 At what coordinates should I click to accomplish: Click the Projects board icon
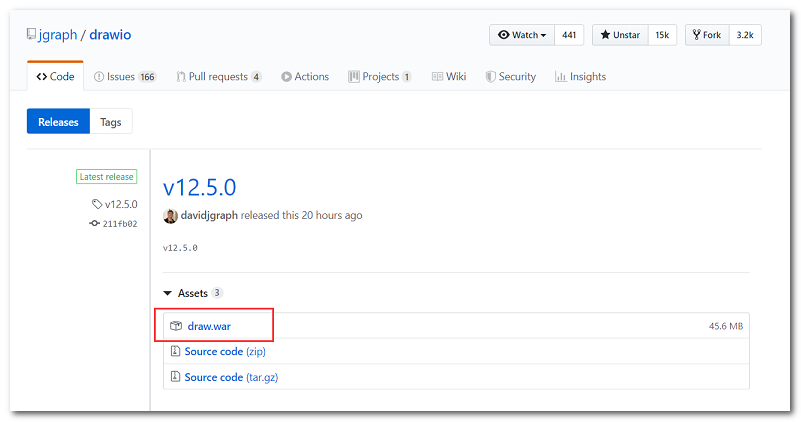pyautogui.click(x=354, y=77)
